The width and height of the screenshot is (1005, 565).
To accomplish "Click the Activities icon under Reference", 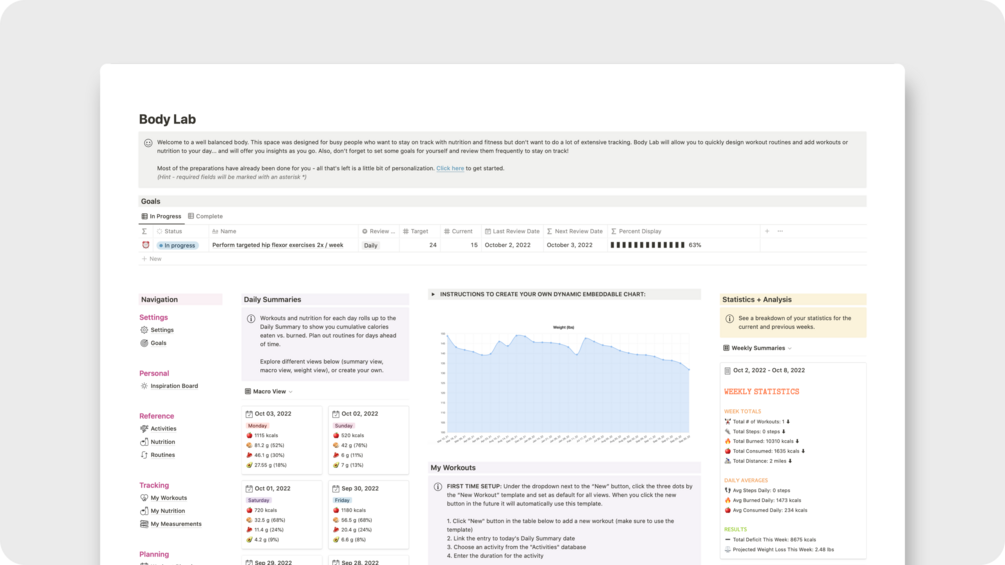I will 144,429.
